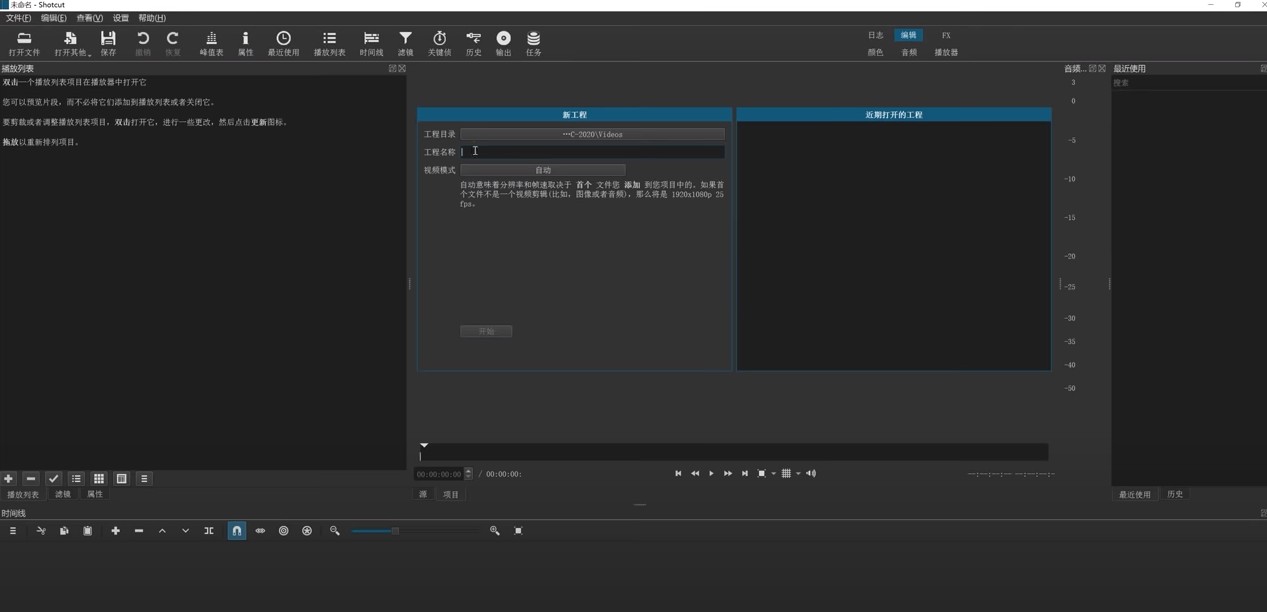Open the player grid dropdown arrow
The image size is (1267, 612).
(x=798, y=474)
